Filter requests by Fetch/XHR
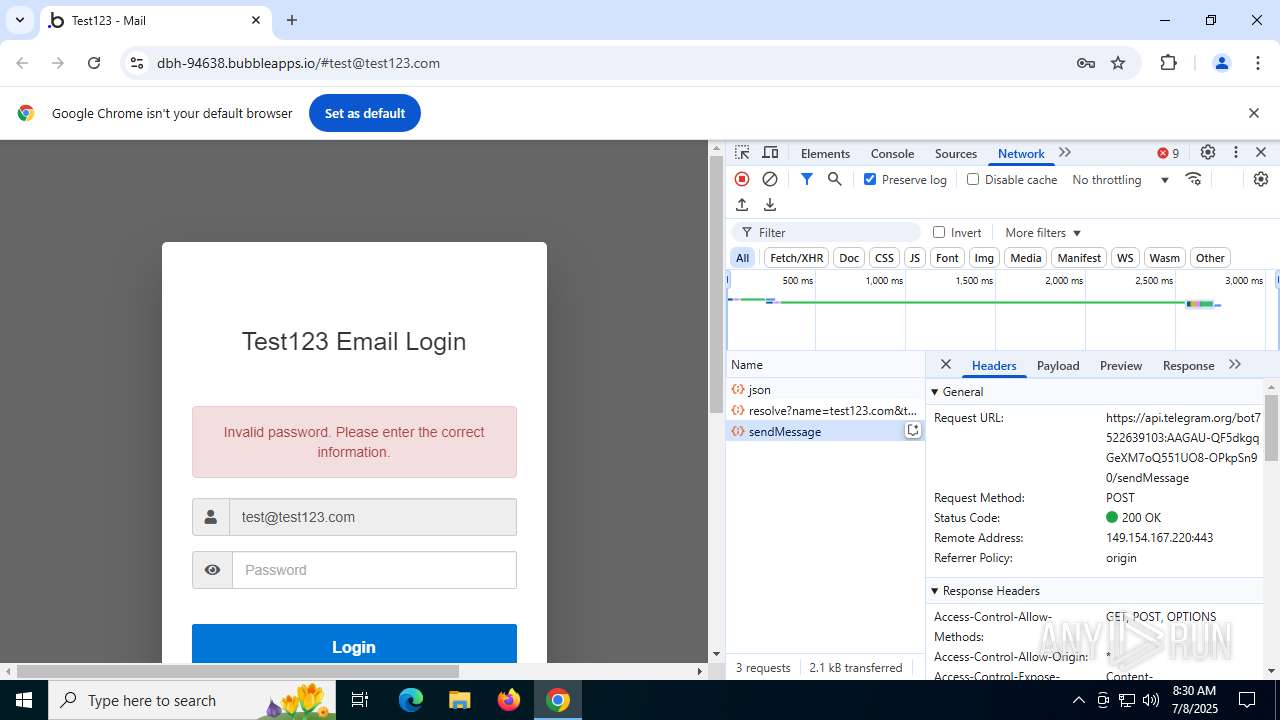The image size is (1280, 720). 797,258
